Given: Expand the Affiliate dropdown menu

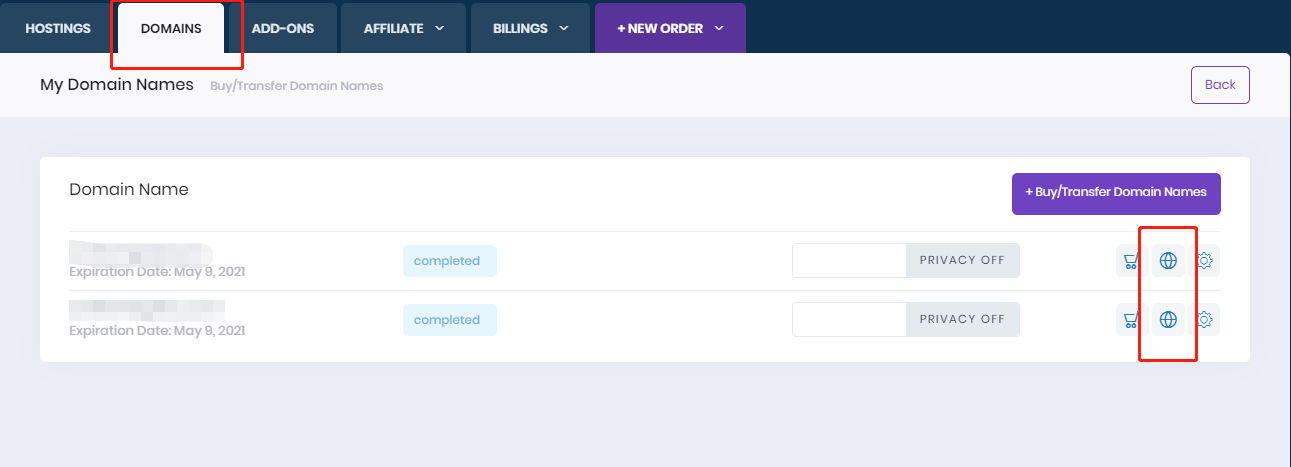Looking at the screenshot, I should point(404,28).
